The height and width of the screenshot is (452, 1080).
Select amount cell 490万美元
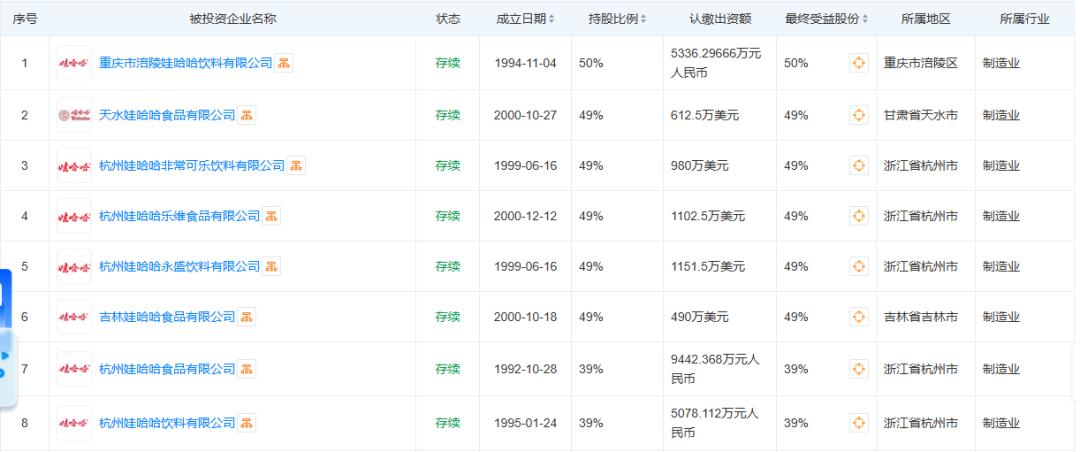pyautogui.click(x=699, y=317)
